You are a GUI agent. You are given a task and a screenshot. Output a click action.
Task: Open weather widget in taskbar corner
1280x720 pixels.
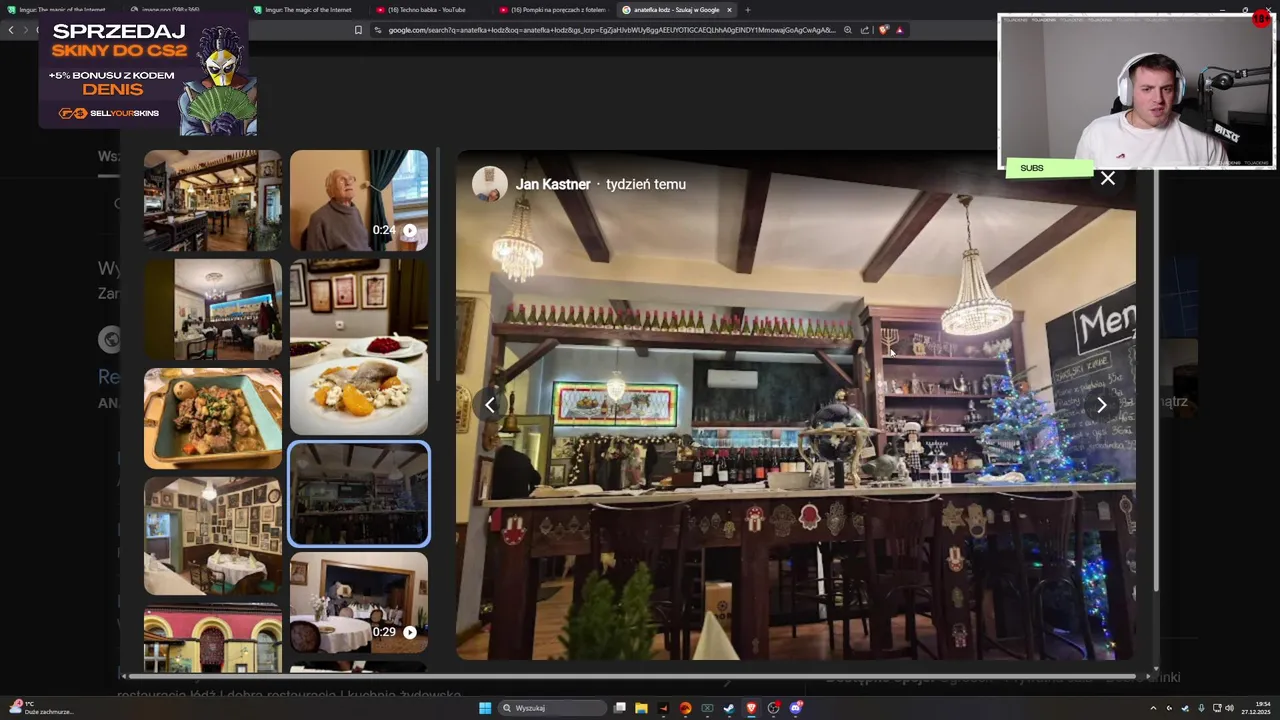tap(40, 708)
